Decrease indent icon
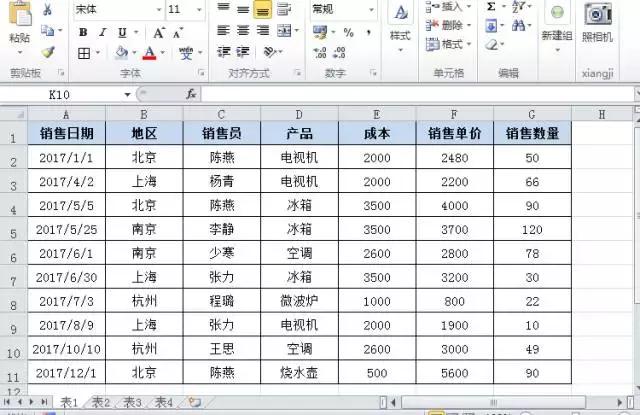This screenshot has height=415, width=640. point(224,52)
